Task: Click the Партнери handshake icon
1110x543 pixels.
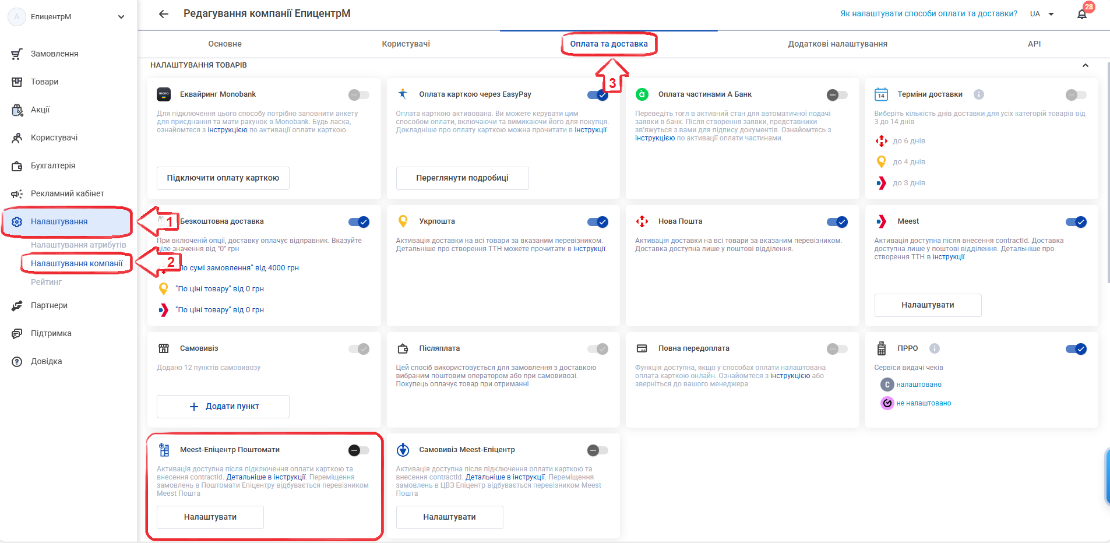Action: click(18, 305)
